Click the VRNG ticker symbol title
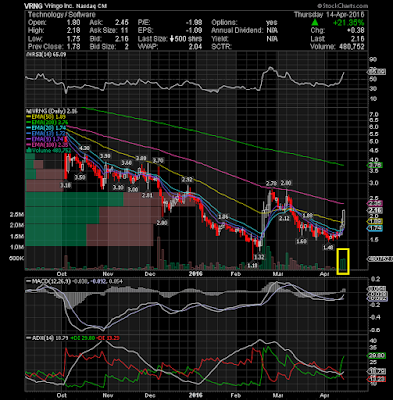The height and width of the screenshot is (400, 393). click(x=34, y=6)
